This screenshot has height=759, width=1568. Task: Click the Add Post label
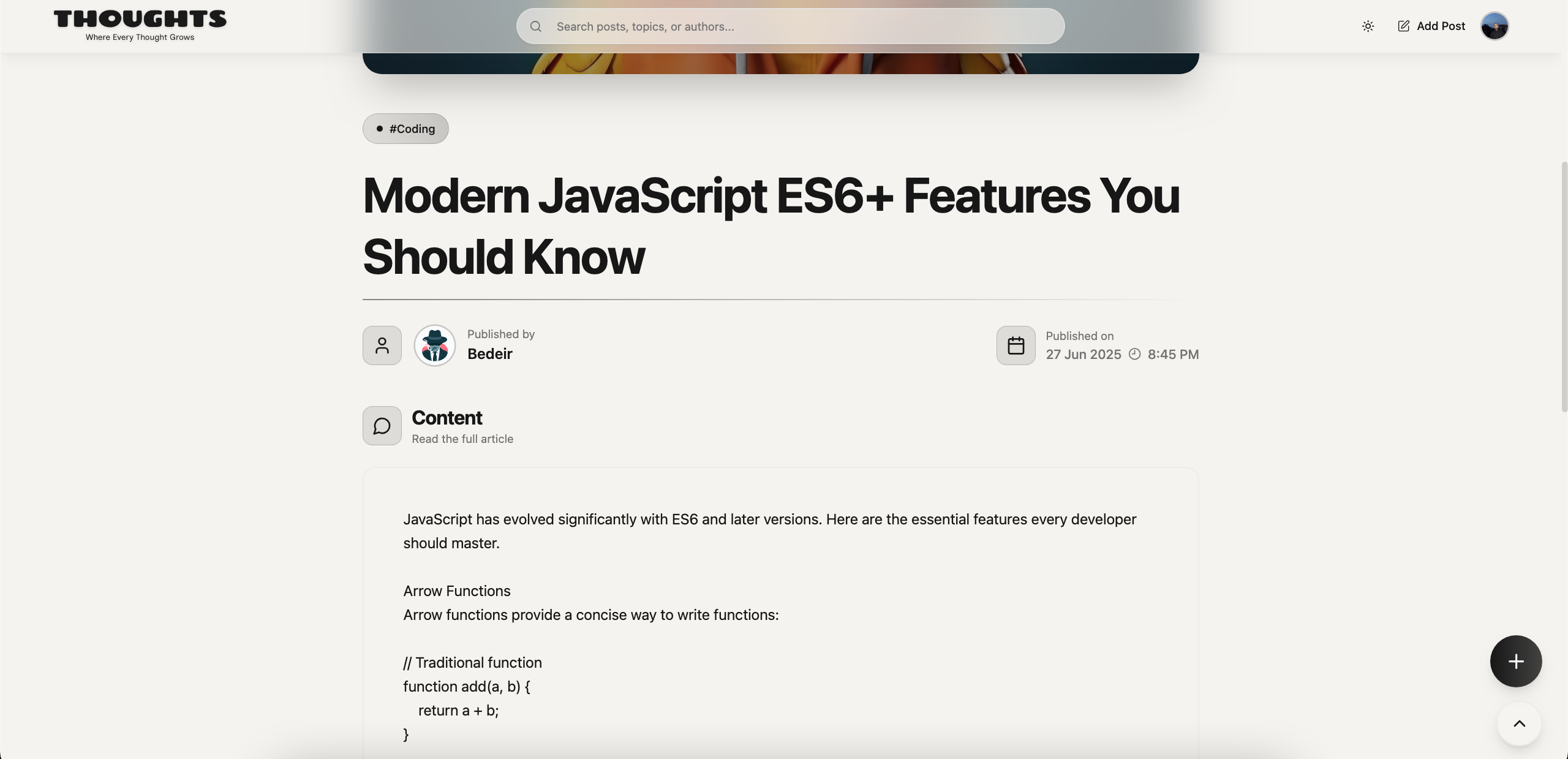pos(1441,26)
